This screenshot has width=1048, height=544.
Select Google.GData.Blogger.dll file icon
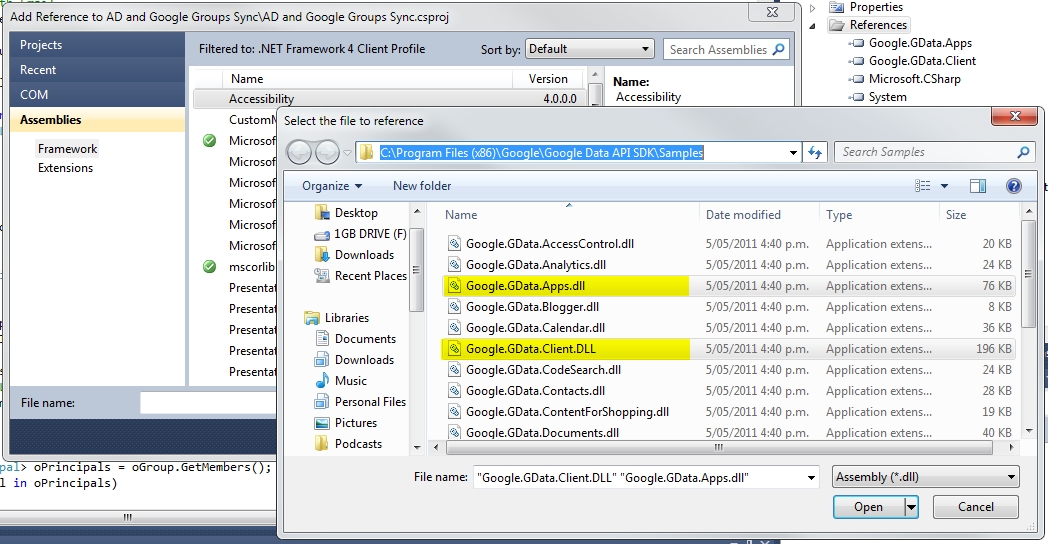(454, 307)
